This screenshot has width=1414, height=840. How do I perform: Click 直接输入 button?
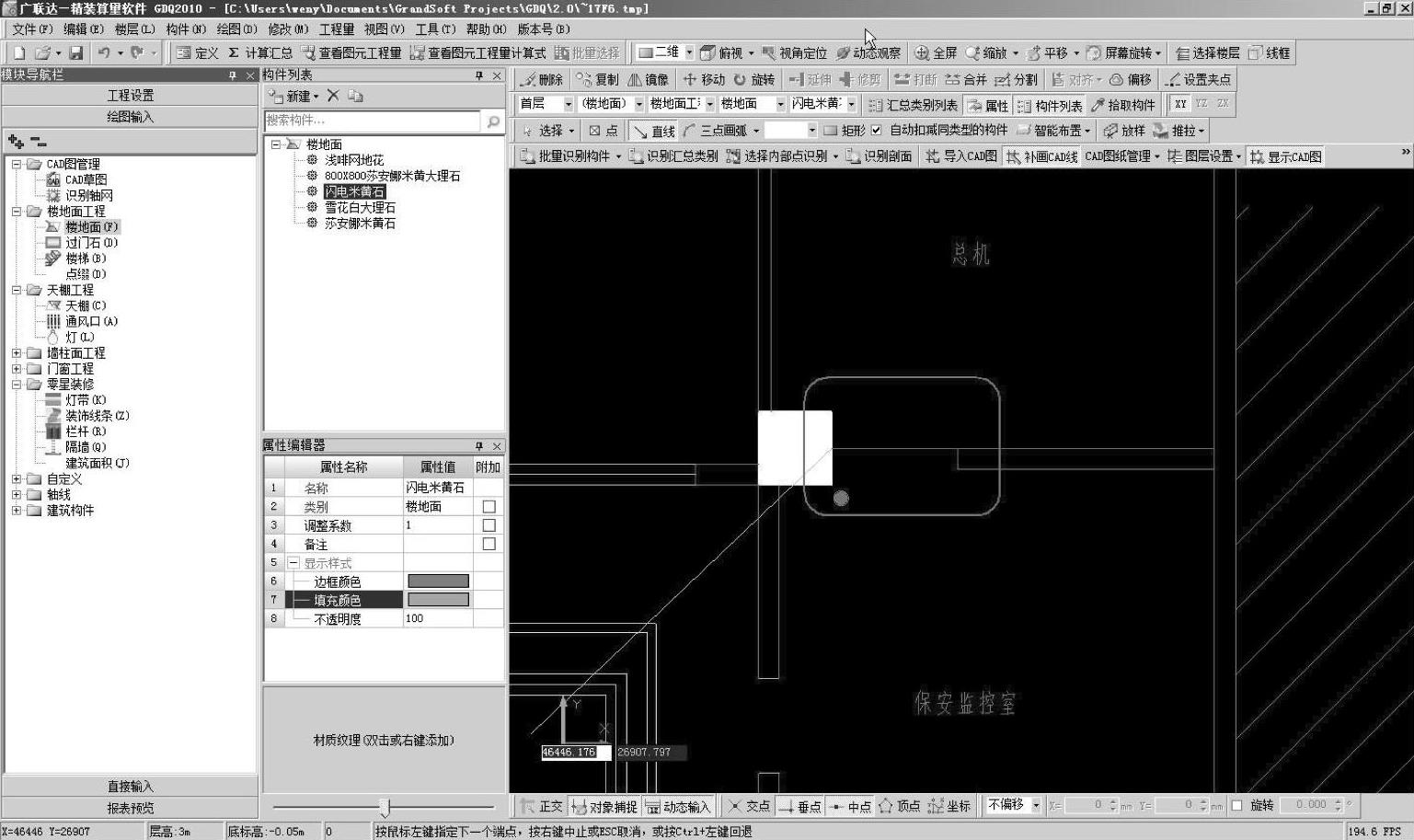(130, 786)
